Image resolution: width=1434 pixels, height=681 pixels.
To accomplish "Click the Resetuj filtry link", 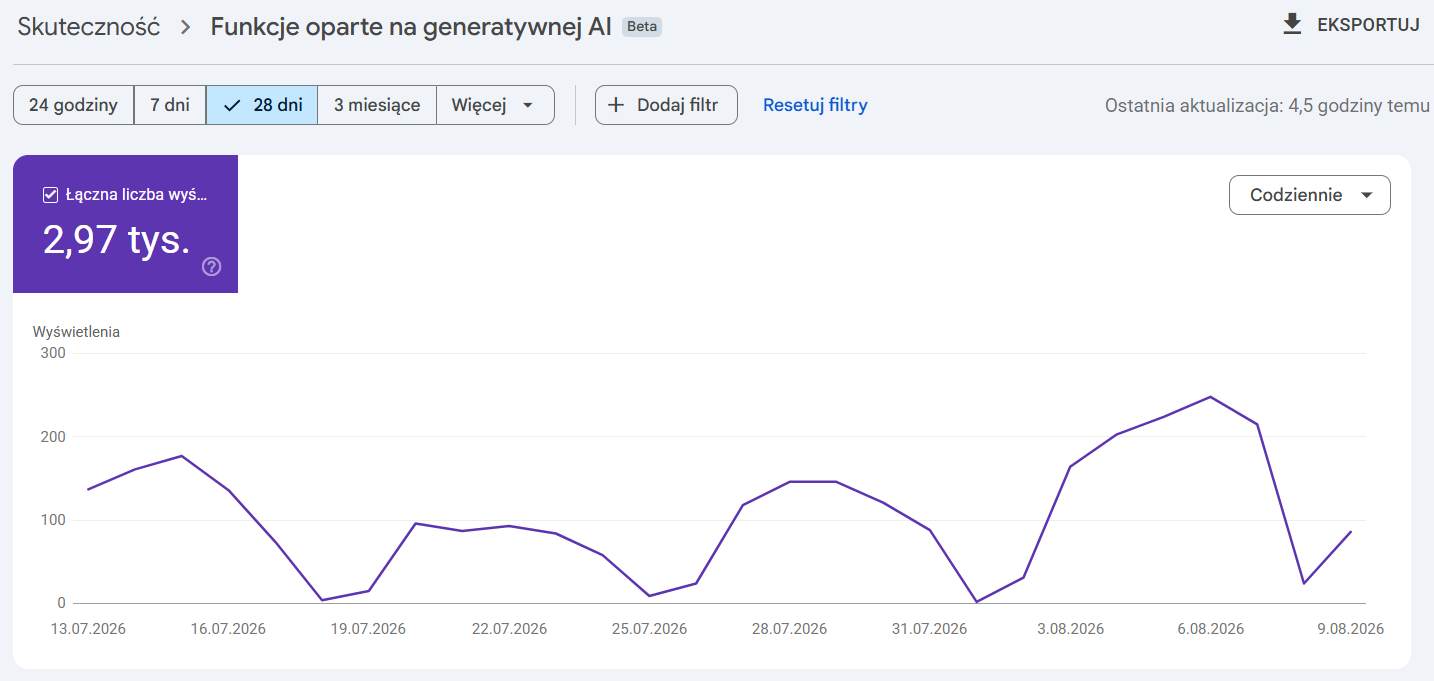I will pyautogui.click(x=815, y=105).
